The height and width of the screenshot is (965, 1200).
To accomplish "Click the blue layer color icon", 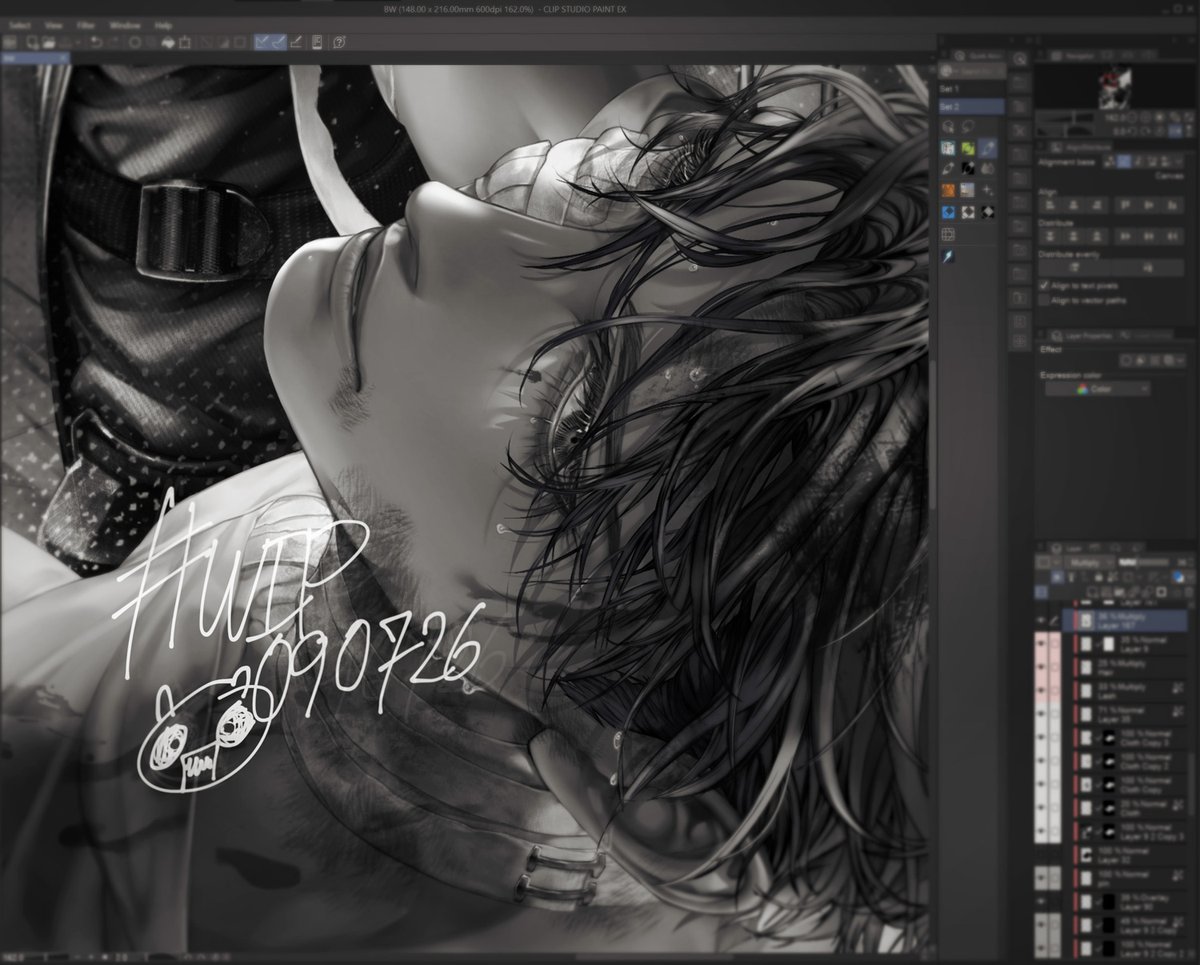I will coord(1179,577).
